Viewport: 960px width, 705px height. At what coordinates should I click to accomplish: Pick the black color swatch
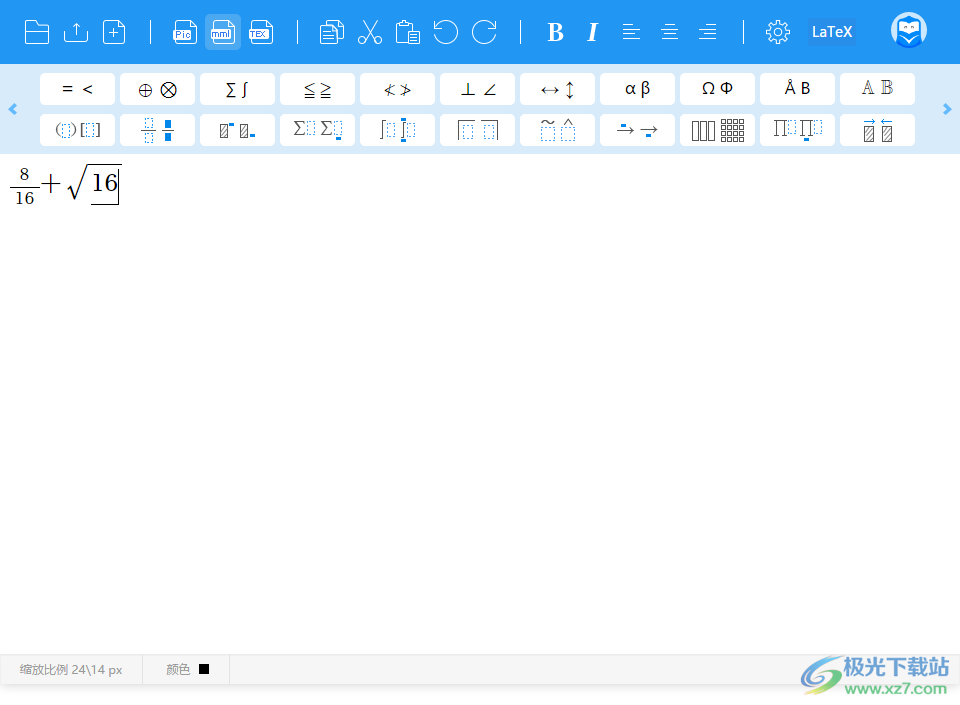[x=204, y=669]
